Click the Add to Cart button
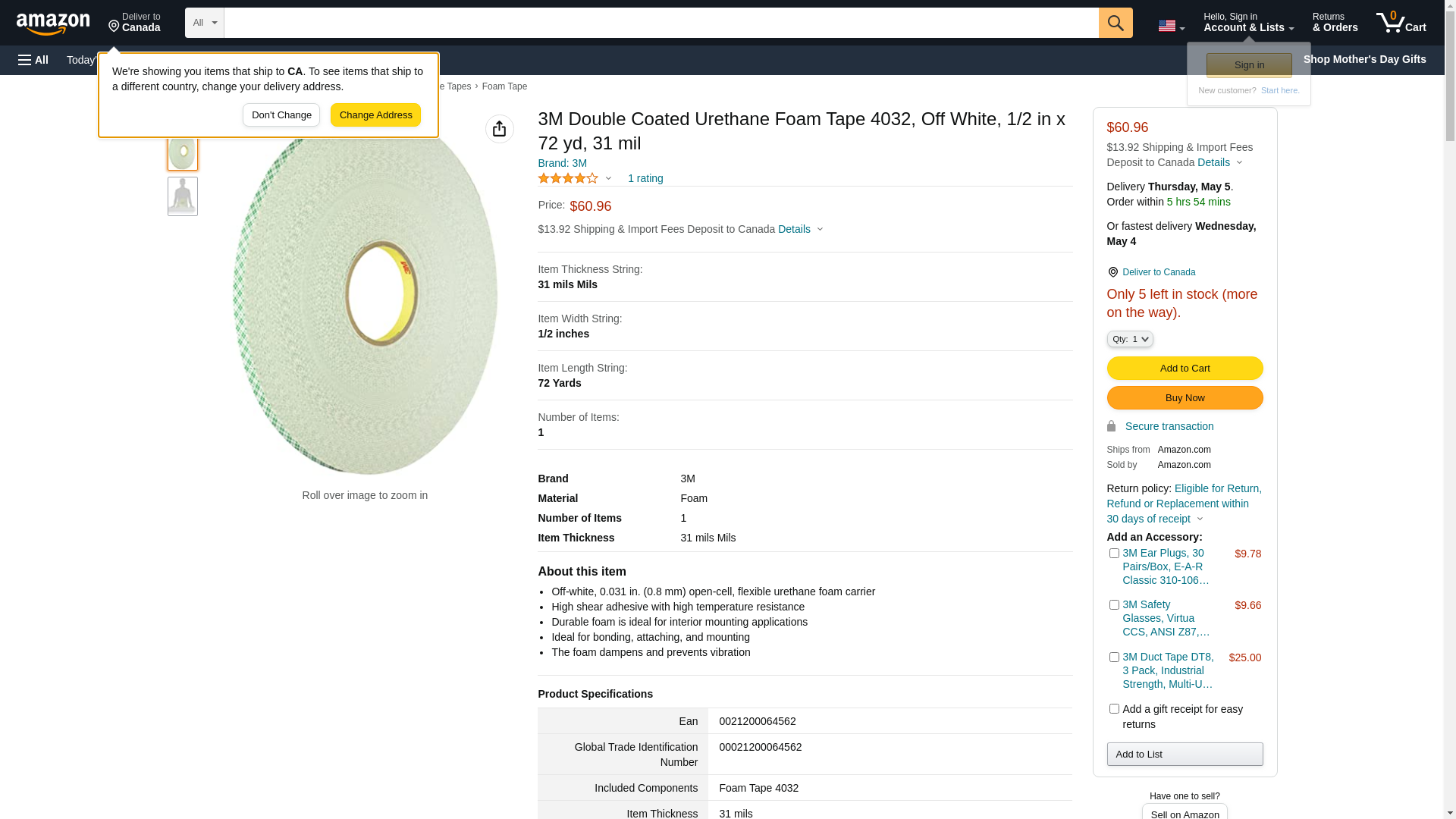This screenshot has height=819, width=1456. 1184,369
